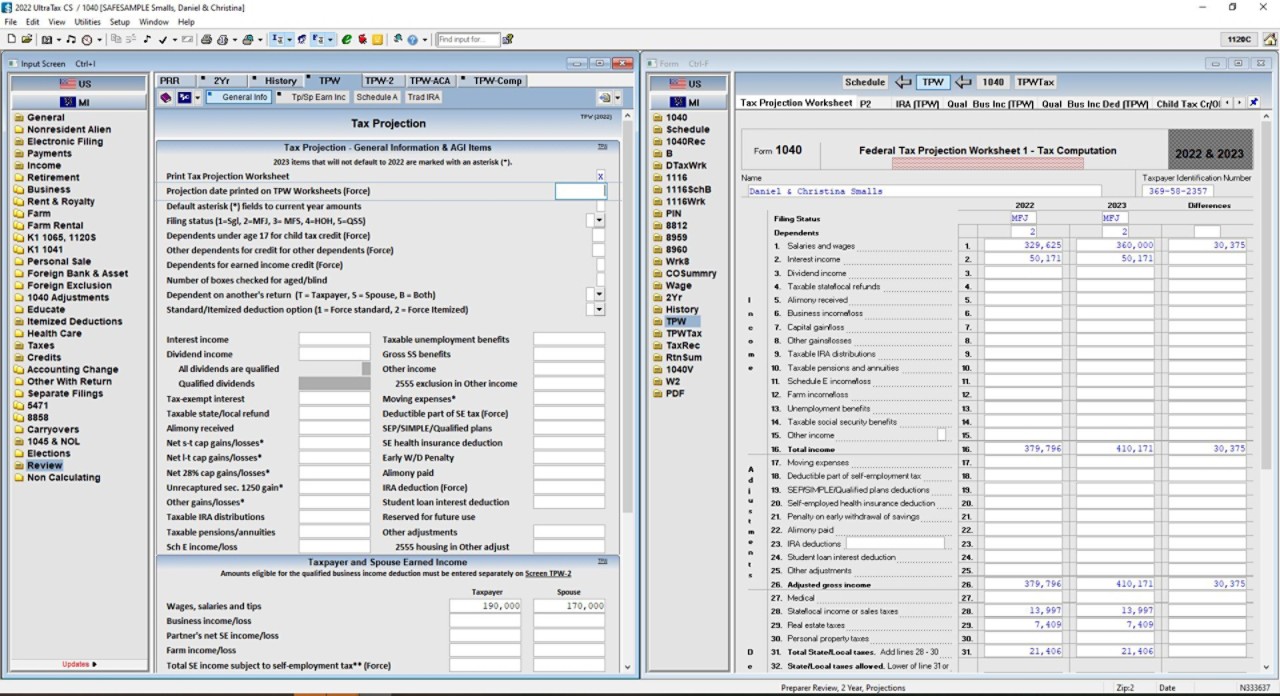Image resolution: width=1280 pixels, height=696 pixels.
Task: Click the green 'e' icon in the toolbar
Action: [x=347, y=40]
